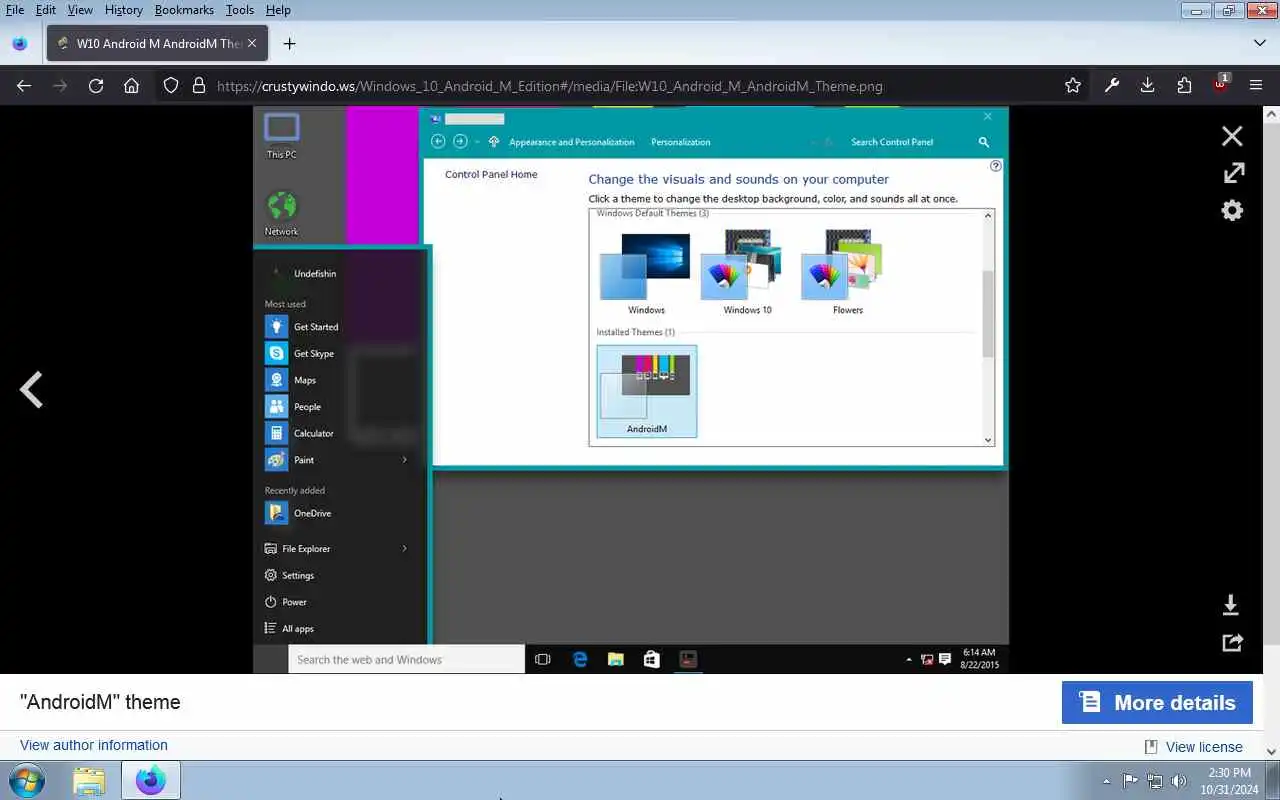The height and width of the screenshot is (800, 1280).
Task: Click the "AndroidM" theme caption text
Action: click(100, 702)
